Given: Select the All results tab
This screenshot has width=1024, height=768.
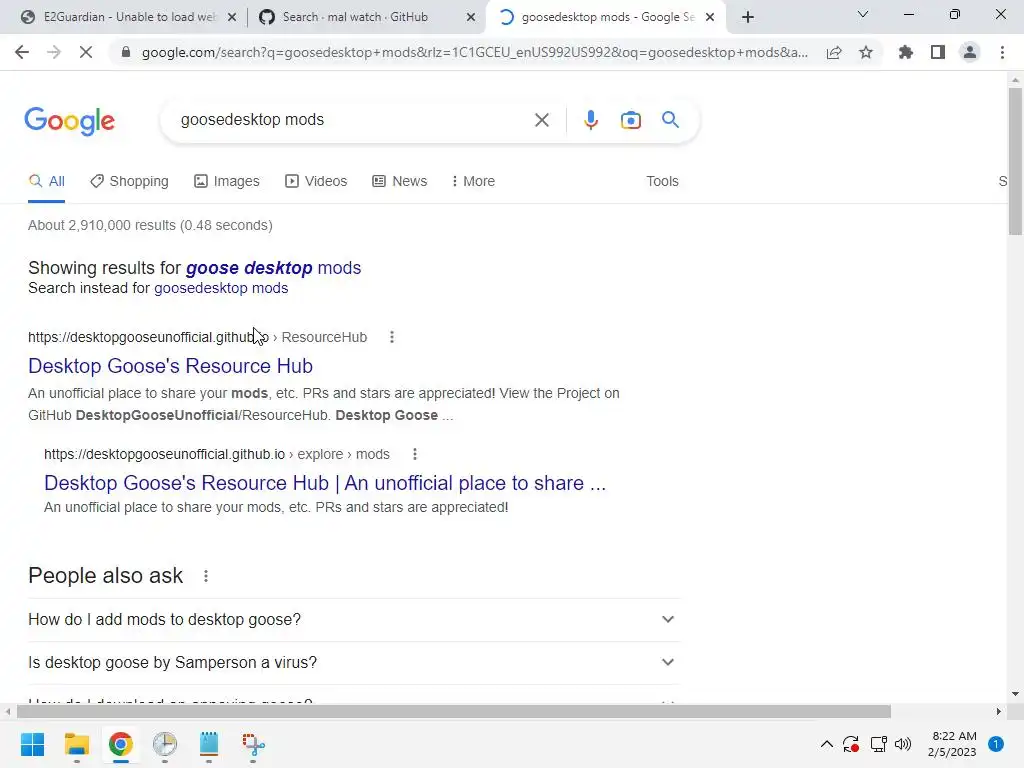Looking at the screenshot, I should 47,181.
